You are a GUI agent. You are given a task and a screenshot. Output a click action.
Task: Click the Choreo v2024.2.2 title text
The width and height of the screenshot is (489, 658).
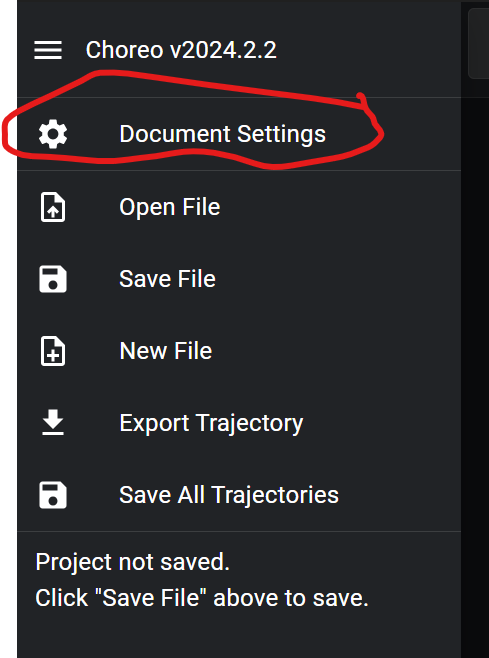(181, 50)
